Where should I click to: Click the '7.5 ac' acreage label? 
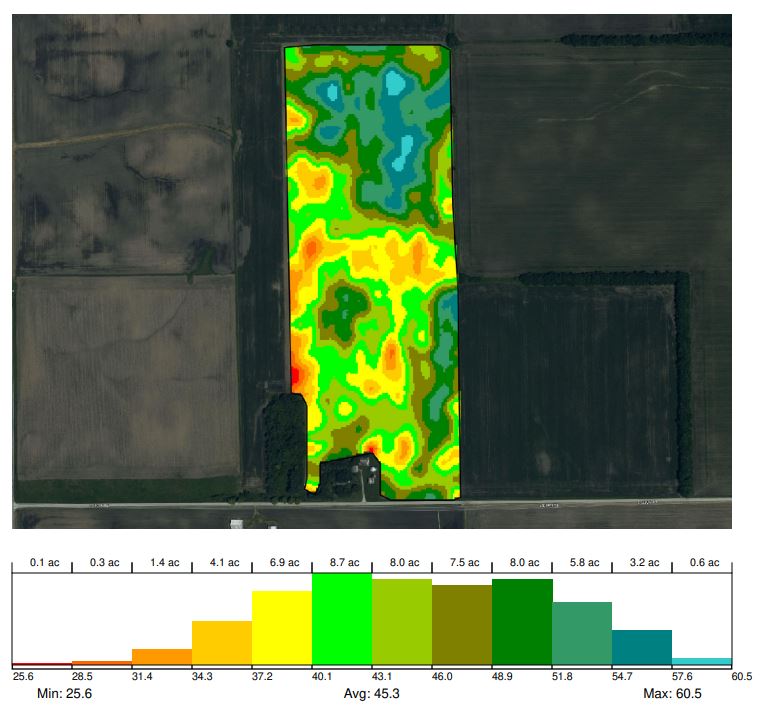(x=465, y=562)
